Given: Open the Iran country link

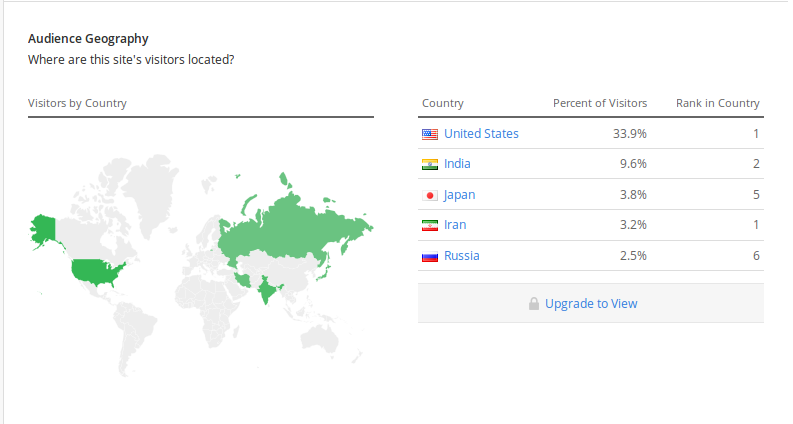Looking at the screenshot, I should point(455,225).
